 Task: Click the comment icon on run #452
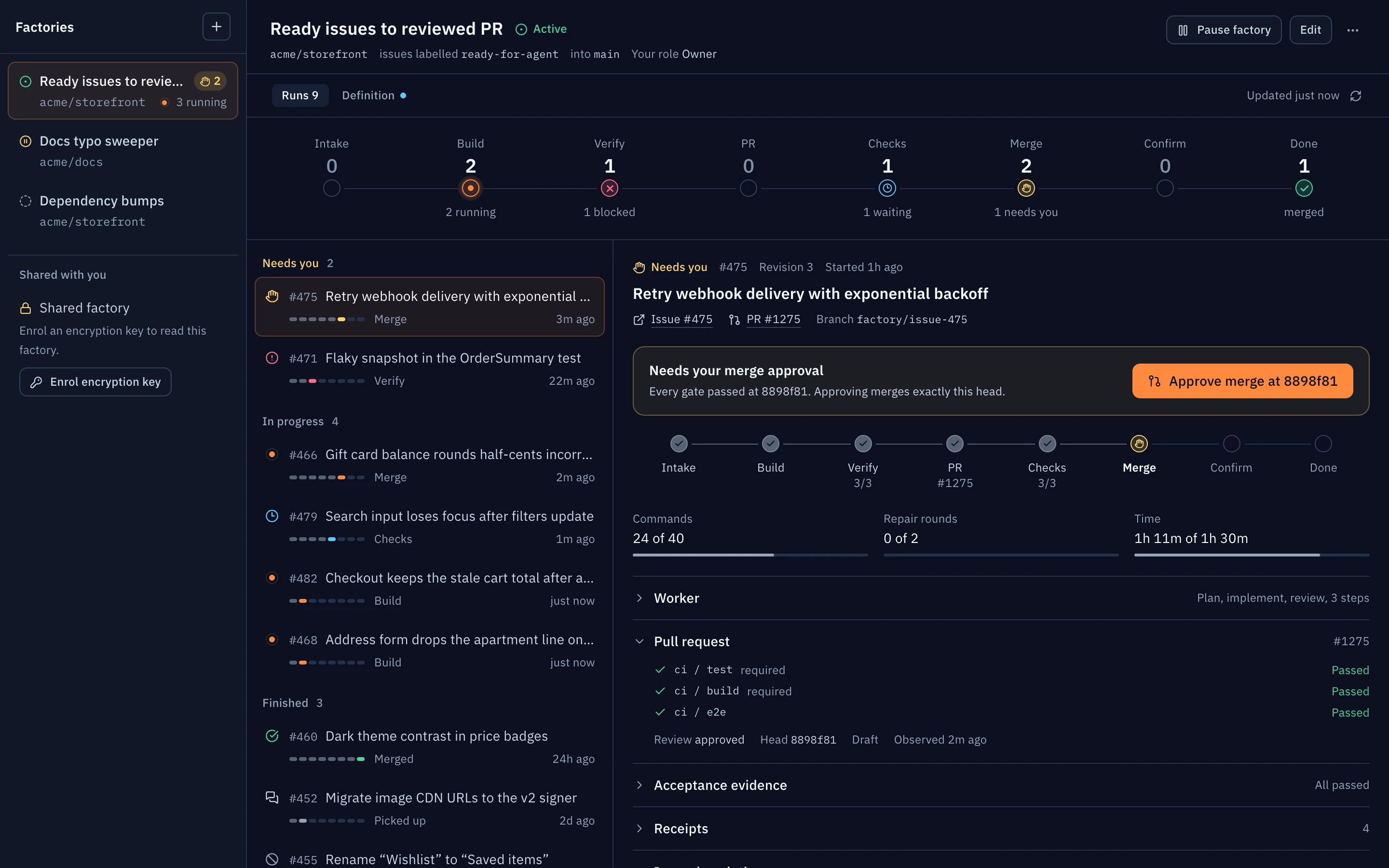[x=272, y=798]
